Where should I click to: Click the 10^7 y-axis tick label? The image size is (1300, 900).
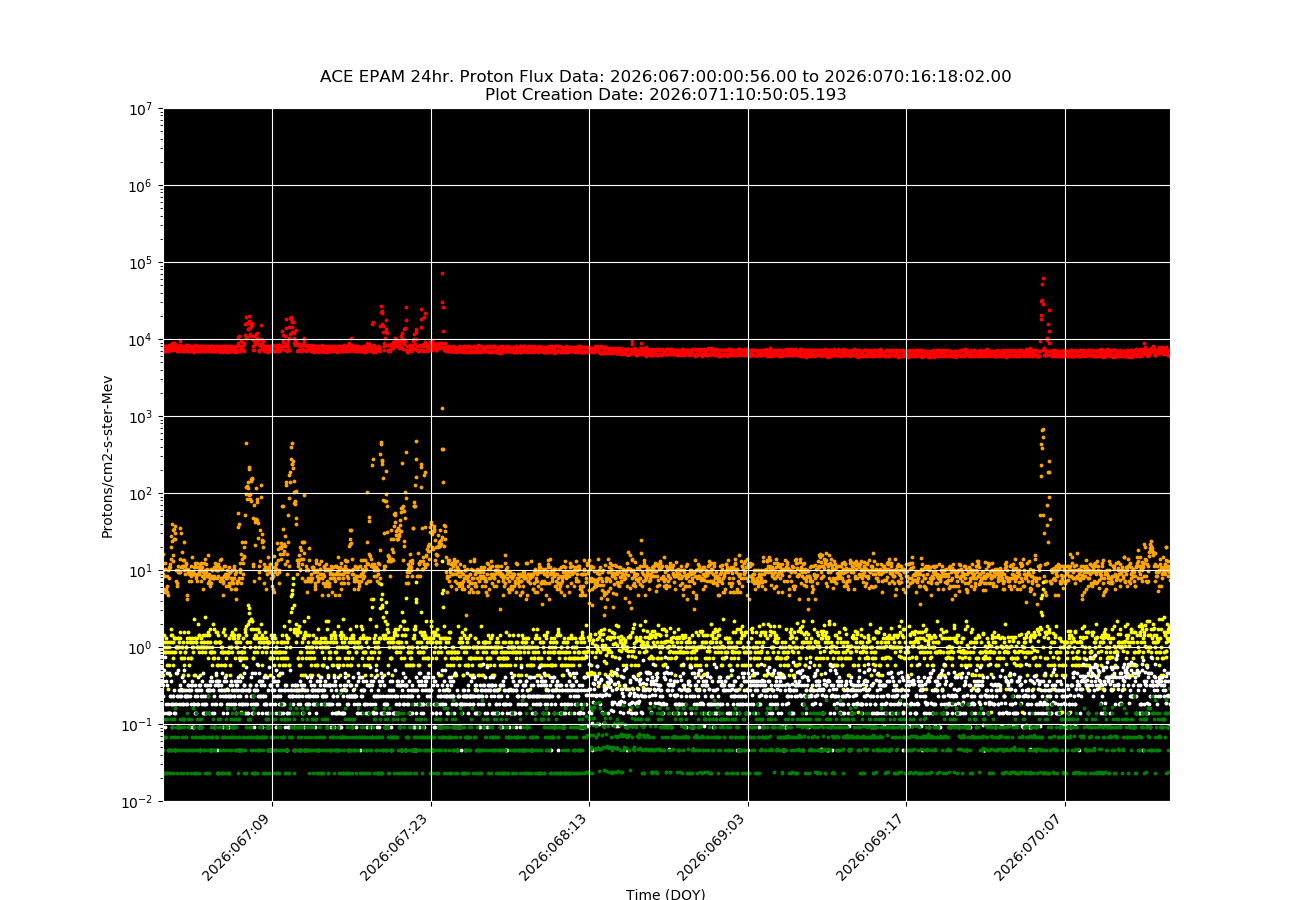click(140, 108)
